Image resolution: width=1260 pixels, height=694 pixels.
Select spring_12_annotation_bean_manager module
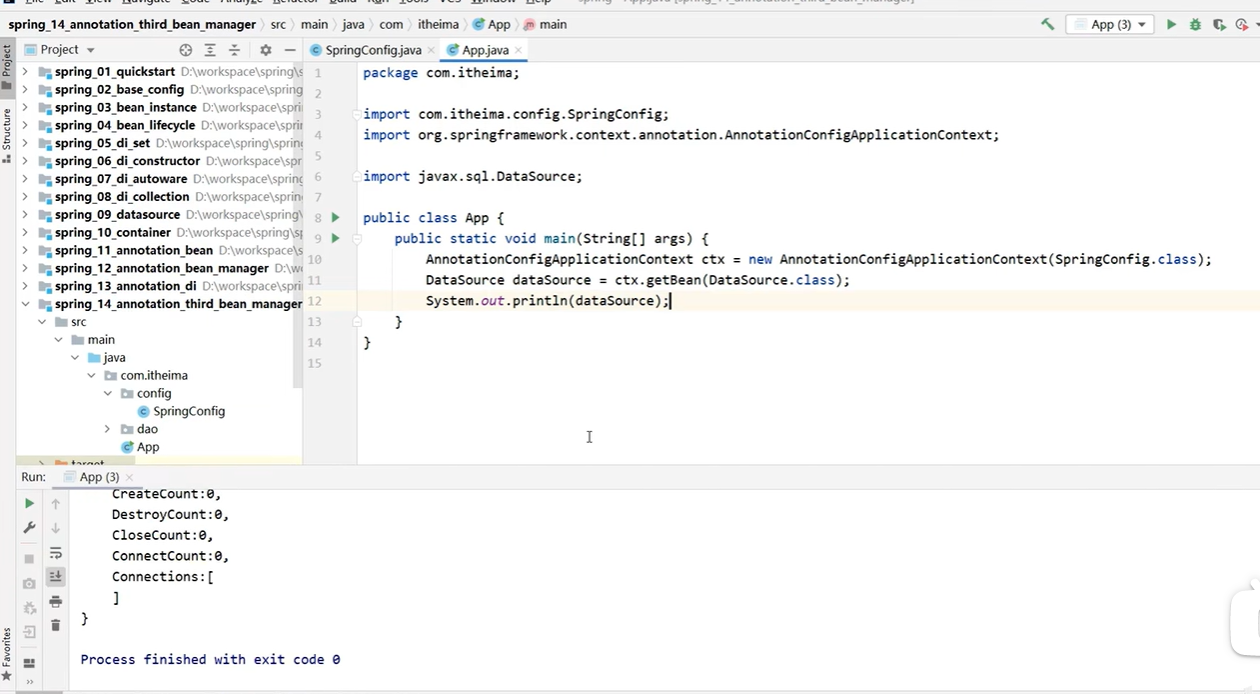[x=162, y=268]
